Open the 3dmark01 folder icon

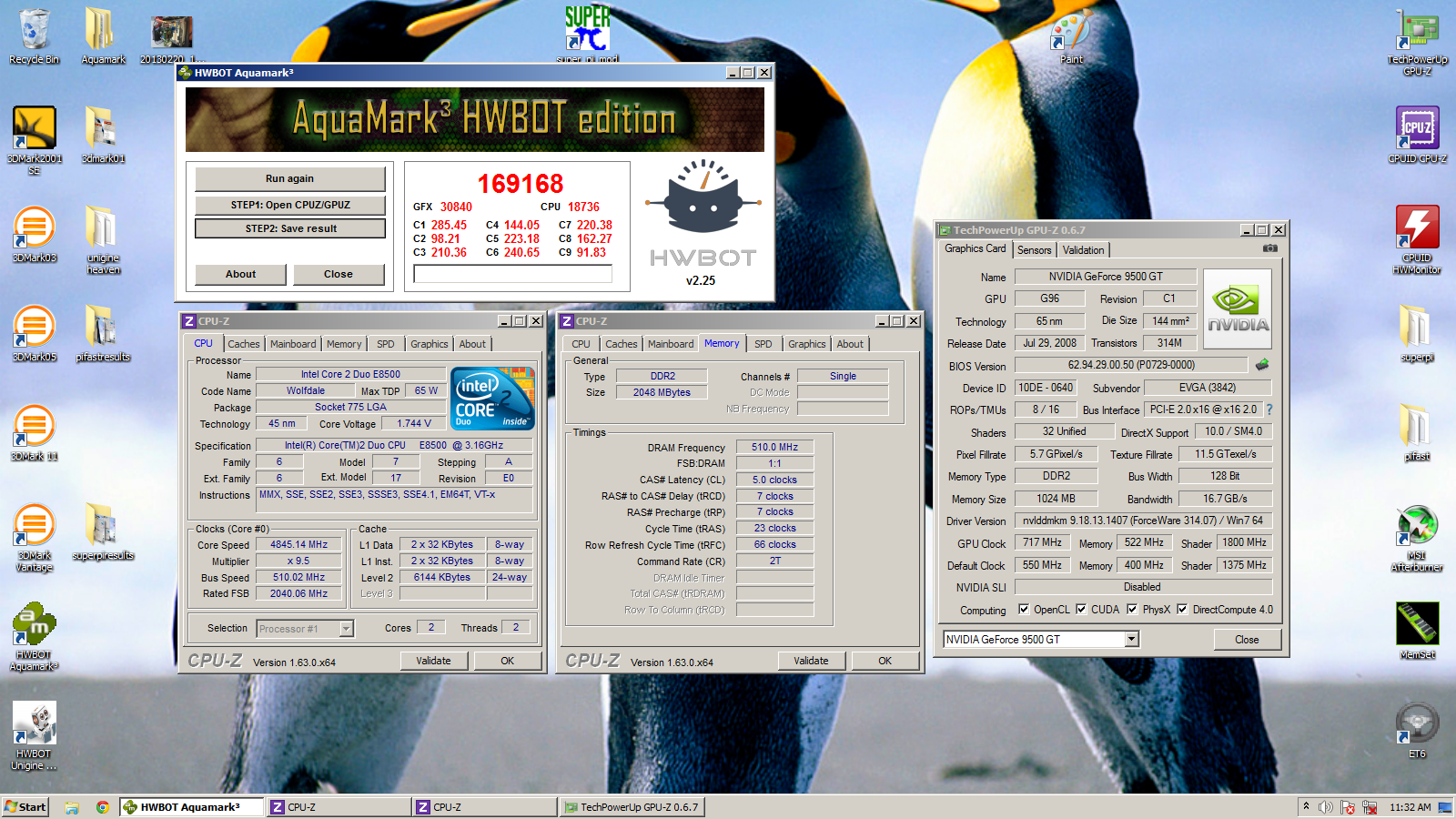tap(103, 135)
